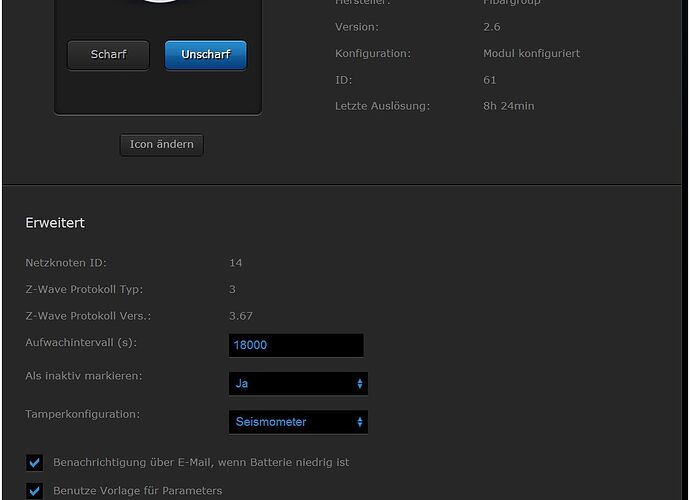The width and height of the screenshot is (690, 500).
Task: Open the Als inaktiv markieren dropdown
Action: 298,383
